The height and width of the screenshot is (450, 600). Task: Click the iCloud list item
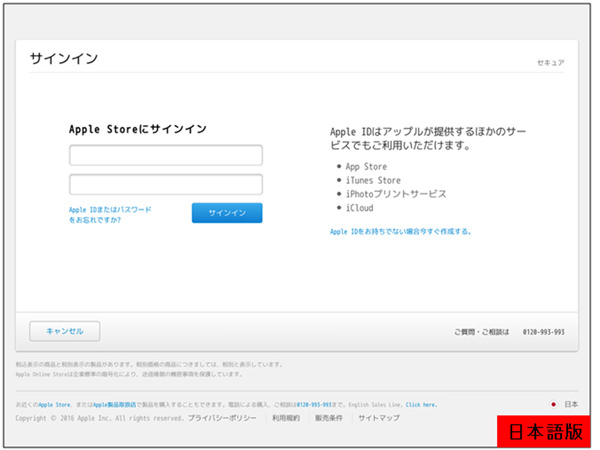(359, 208)
